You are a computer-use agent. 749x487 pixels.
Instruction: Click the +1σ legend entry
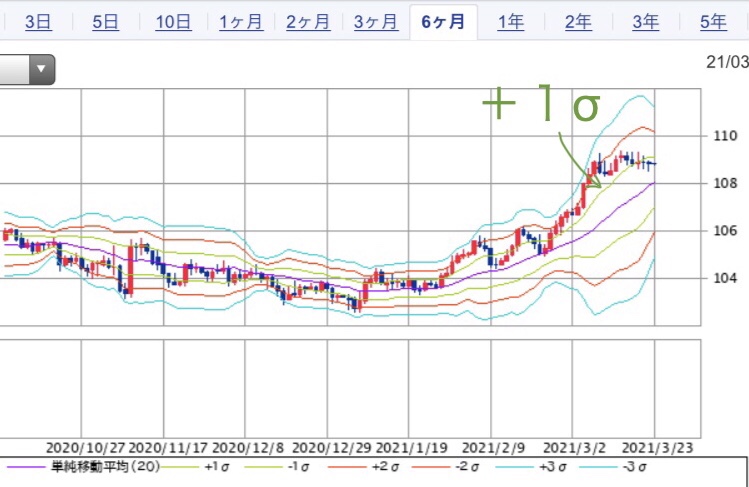216,467
